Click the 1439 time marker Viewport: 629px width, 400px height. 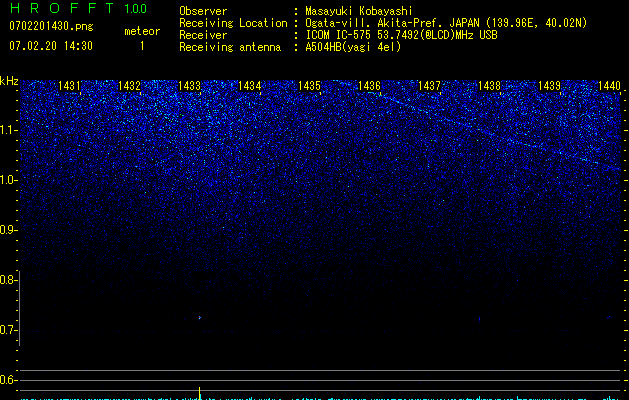pos(549,85)
